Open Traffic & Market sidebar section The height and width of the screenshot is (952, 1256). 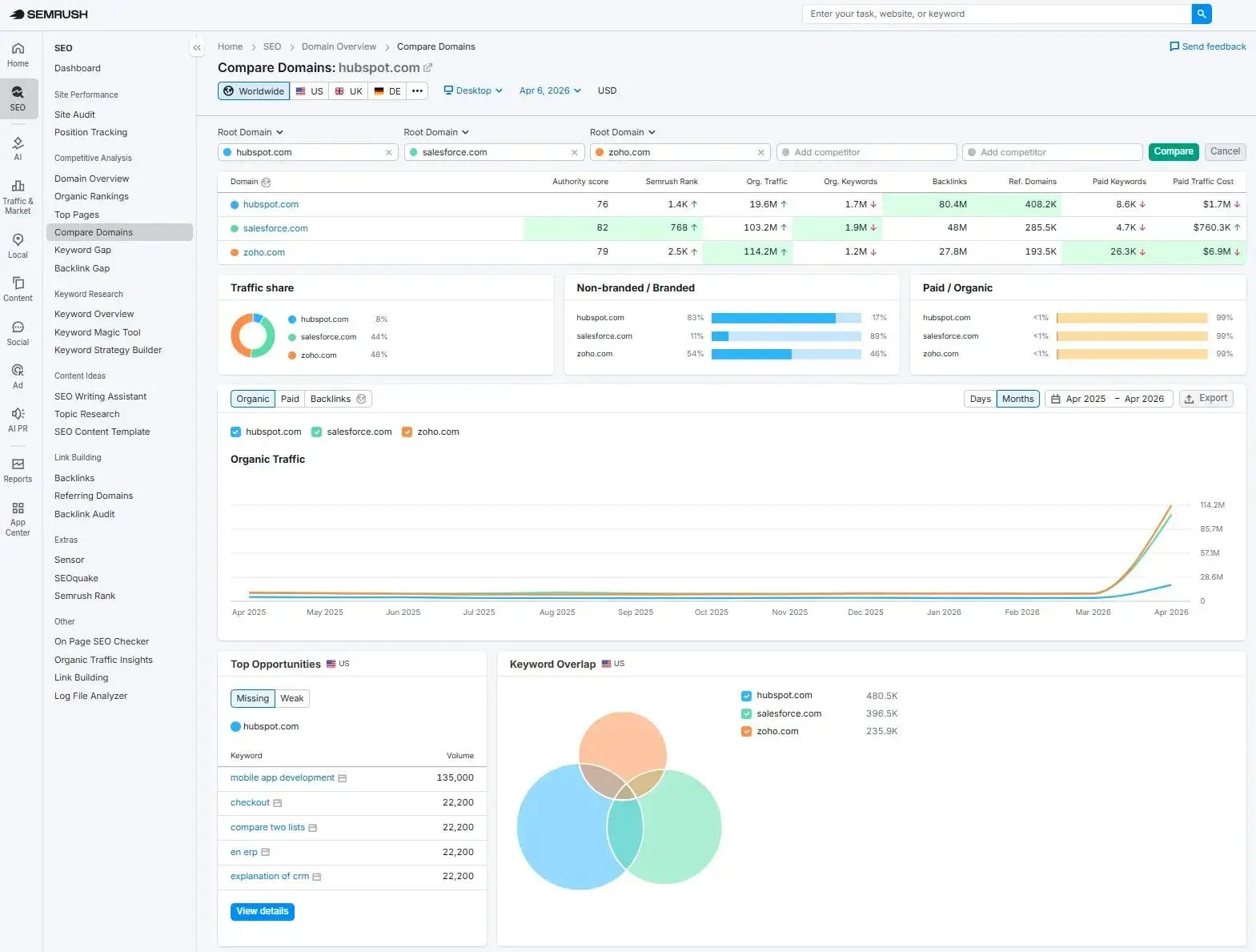click(18, 196)
